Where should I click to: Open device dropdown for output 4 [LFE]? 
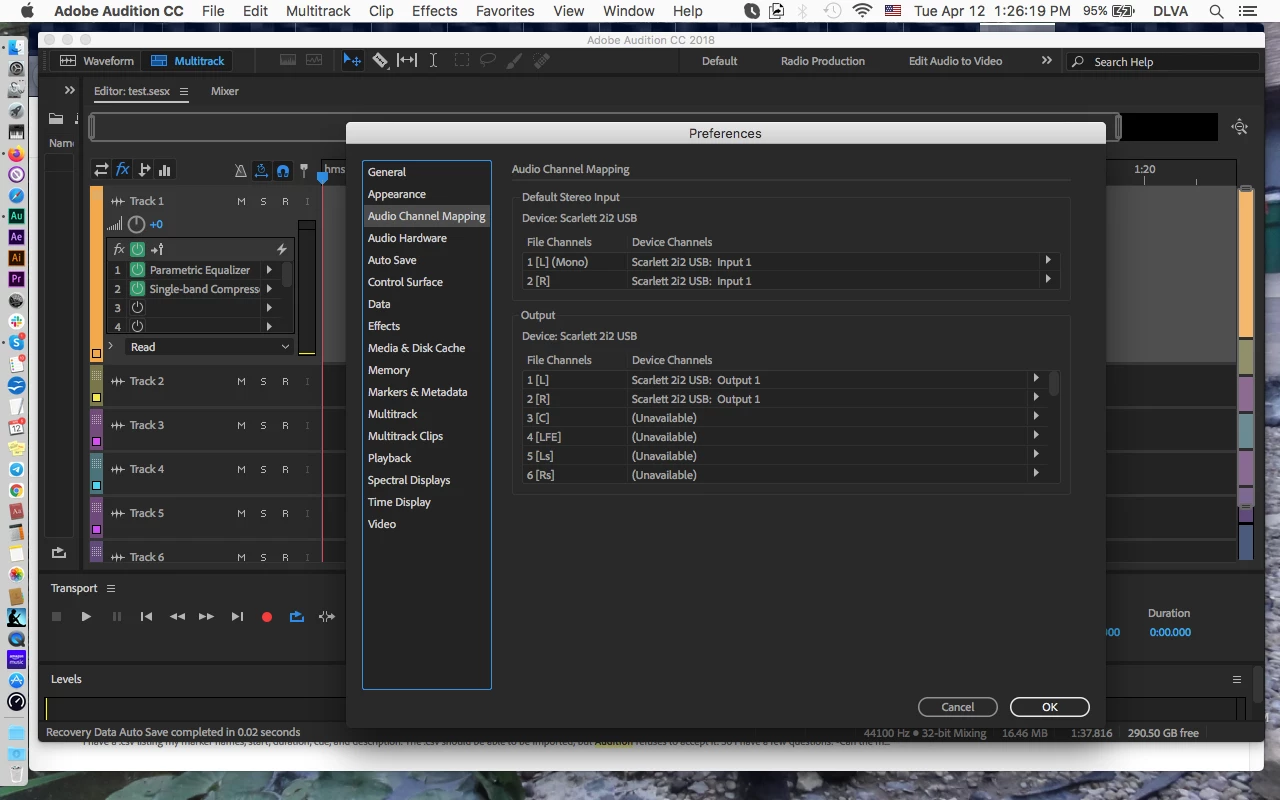[x=1036, y=436]
